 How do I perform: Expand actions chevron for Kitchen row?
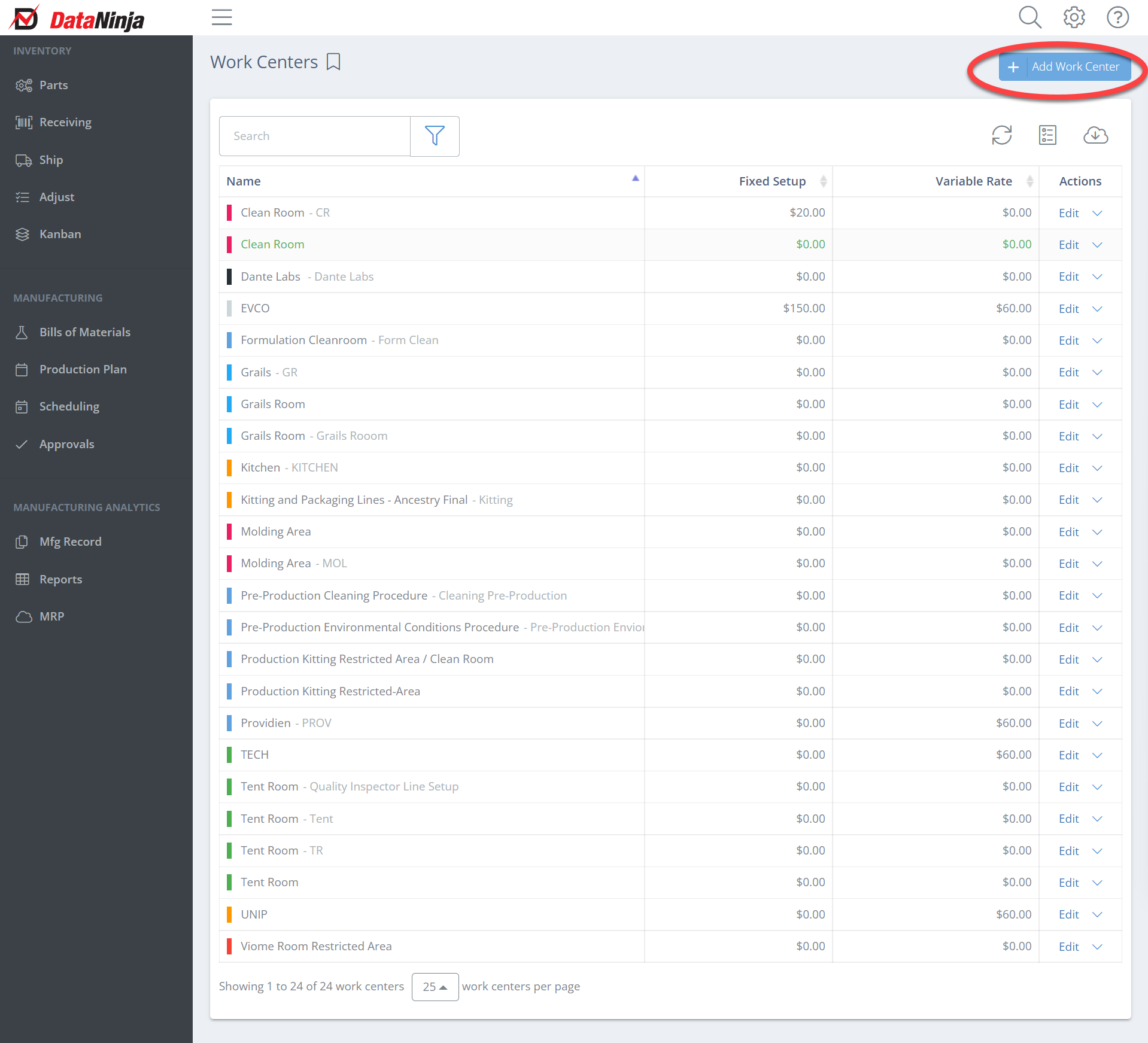click(1097, 468)
